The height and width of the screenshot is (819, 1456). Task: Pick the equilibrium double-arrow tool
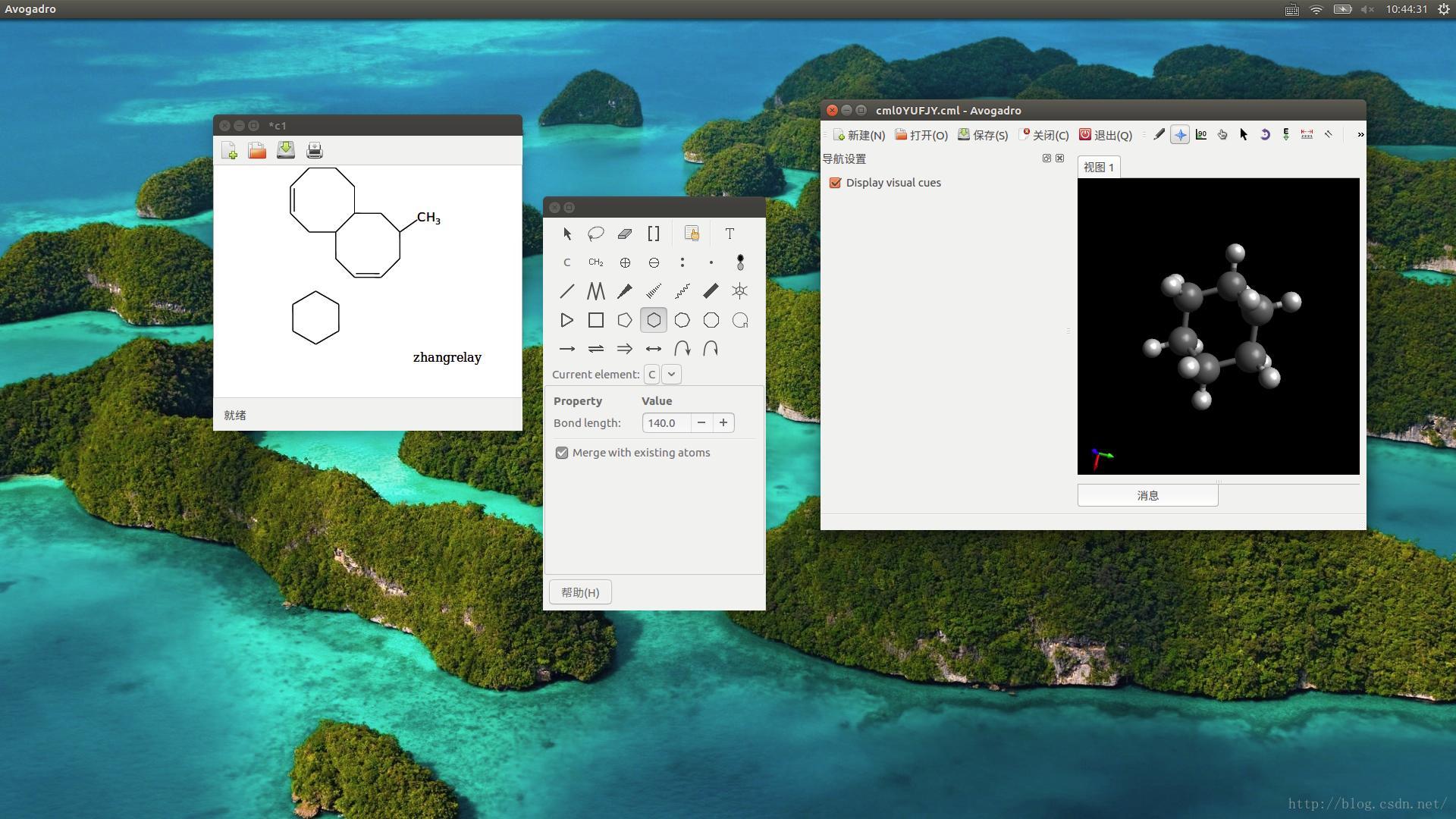[596, 349]
